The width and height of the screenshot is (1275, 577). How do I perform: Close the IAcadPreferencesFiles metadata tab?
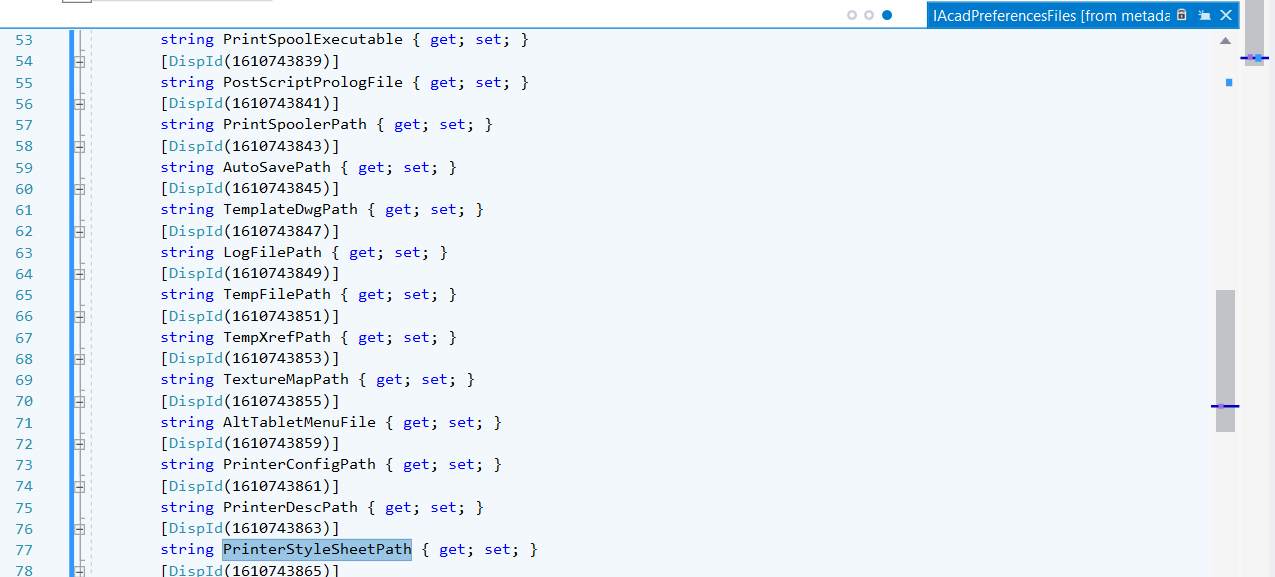pos(1226,15)
